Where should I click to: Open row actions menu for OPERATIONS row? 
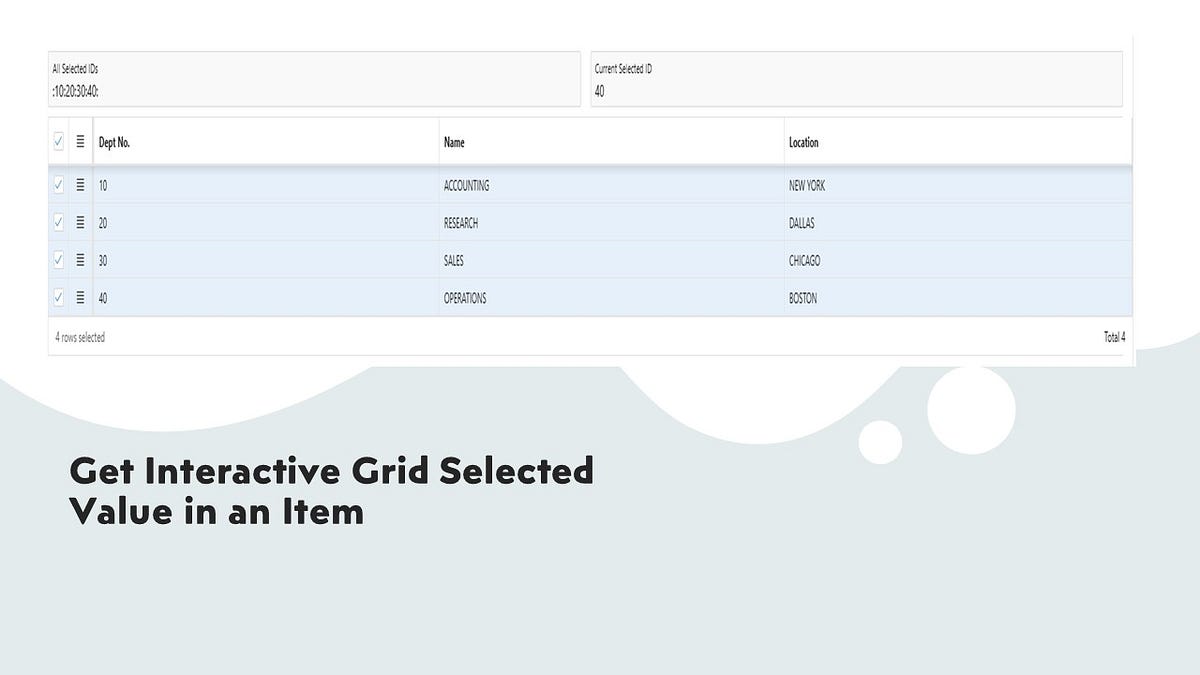[x=80, y=297]
